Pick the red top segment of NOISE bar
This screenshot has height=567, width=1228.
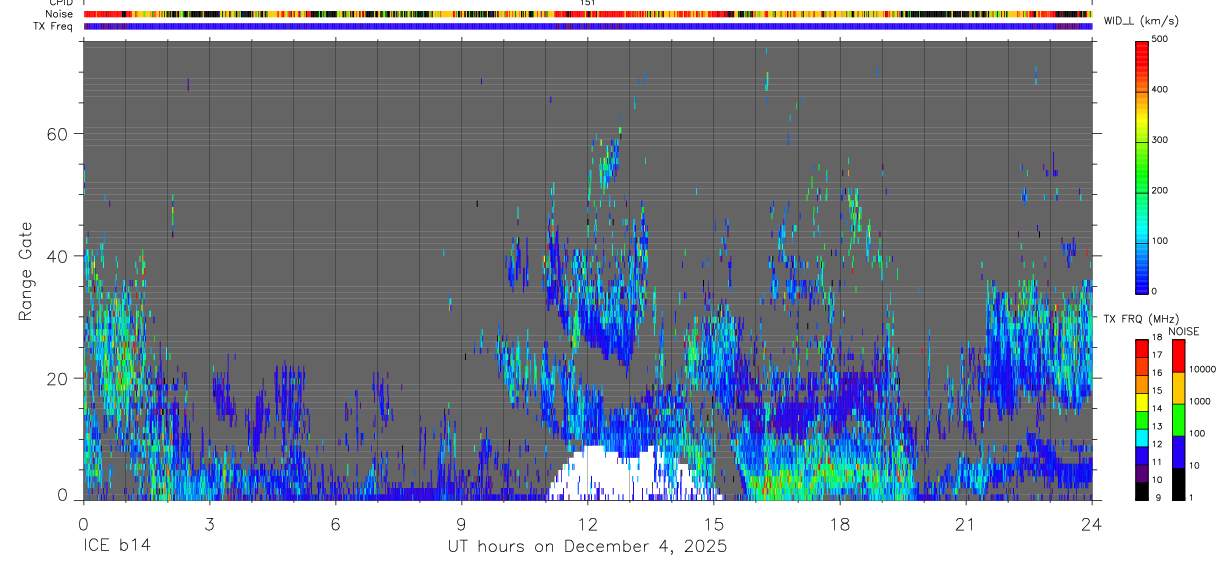pyautogui.click(x=1178, y=356)
